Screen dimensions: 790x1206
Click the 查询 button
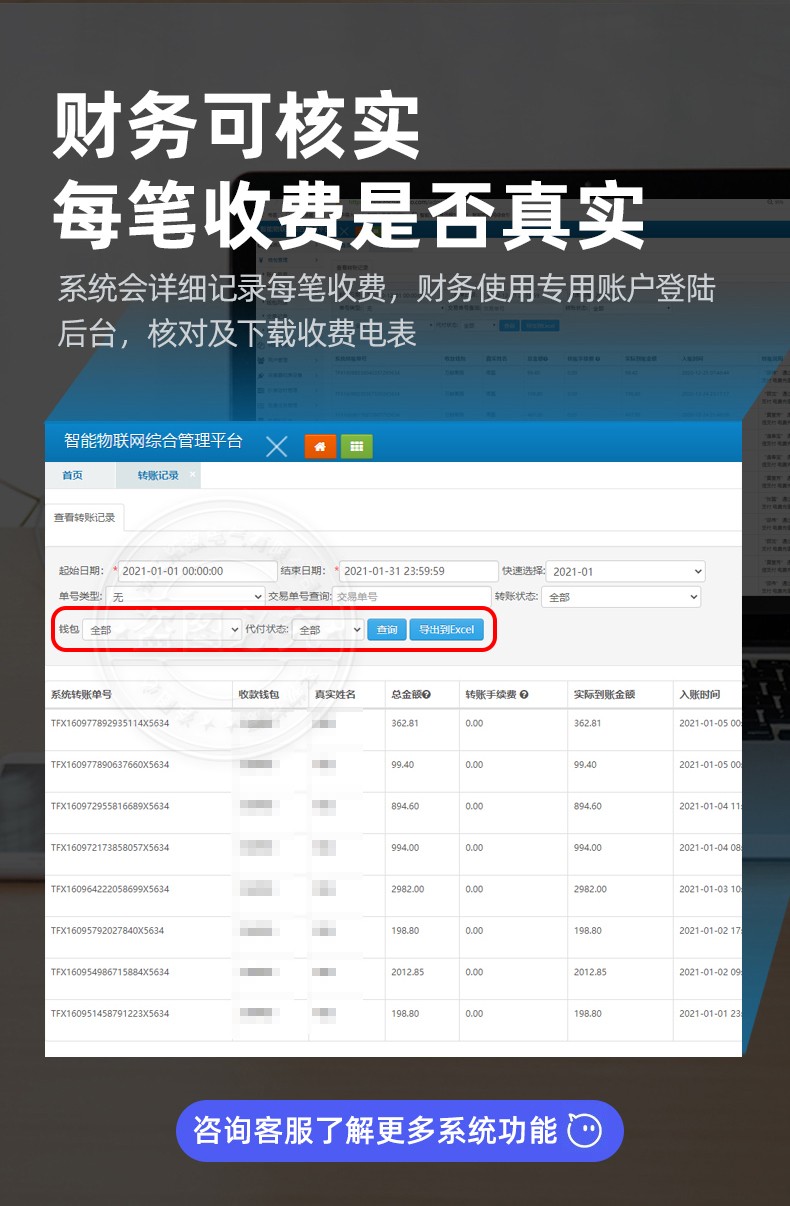[386, 630]
